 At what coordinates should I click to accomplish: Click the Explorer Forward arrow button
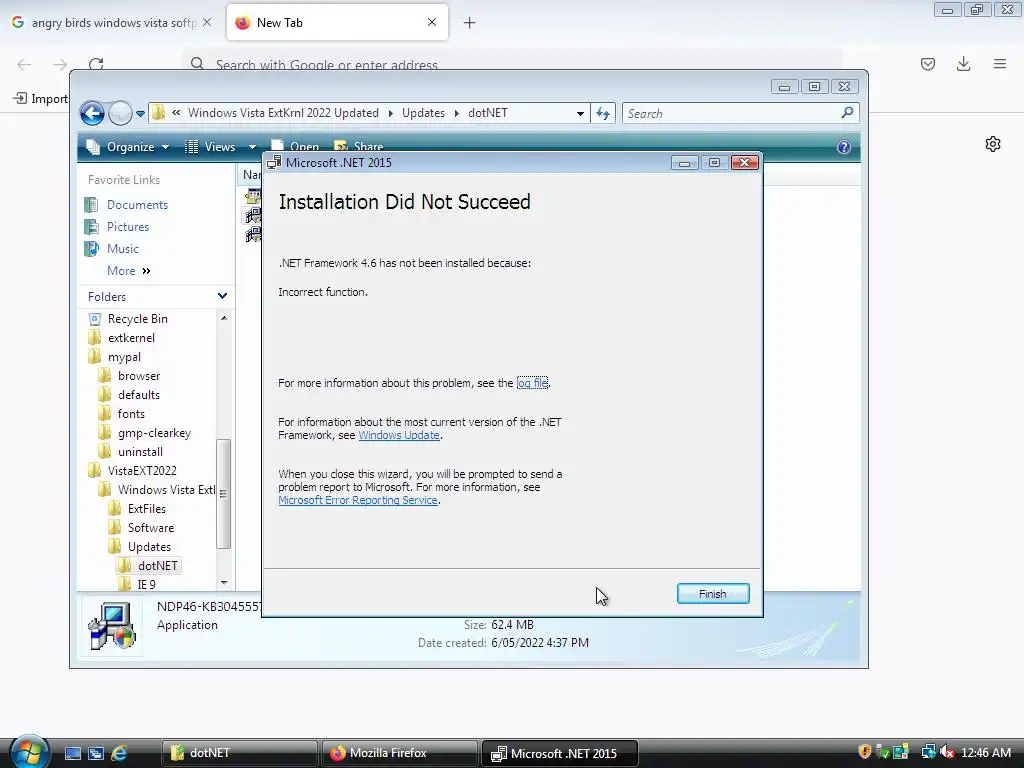tap(120, 114)
